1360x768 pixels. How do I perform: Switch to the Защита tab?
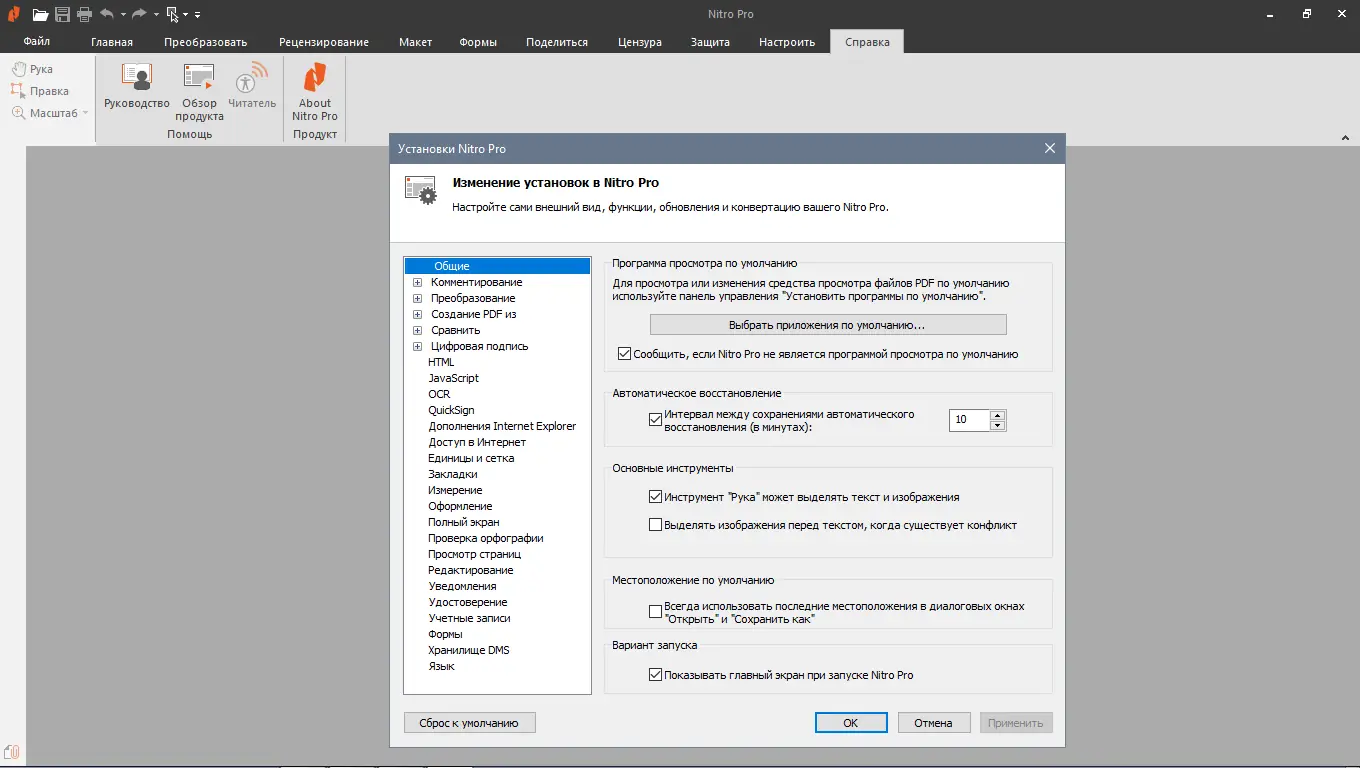click(x=710, y=42)
